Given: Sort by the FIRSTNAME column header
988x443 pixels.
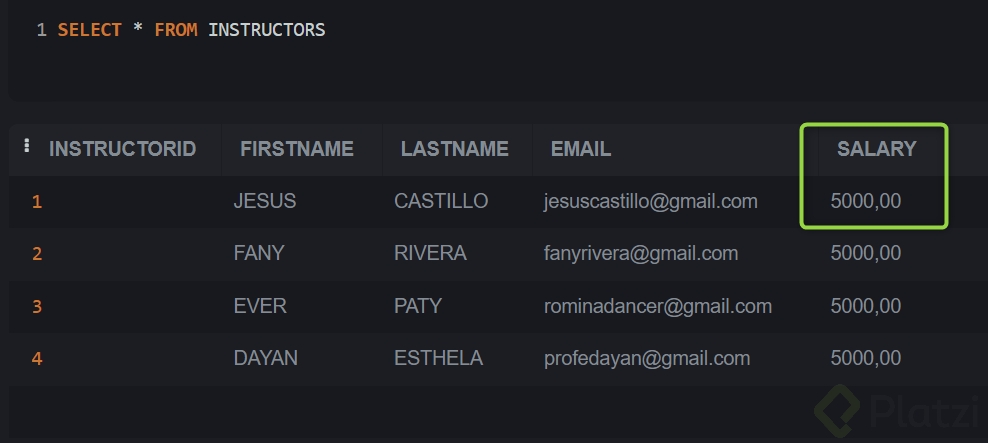Looking at the screenshot, I should pyautogui.click(x=297, y=149).
